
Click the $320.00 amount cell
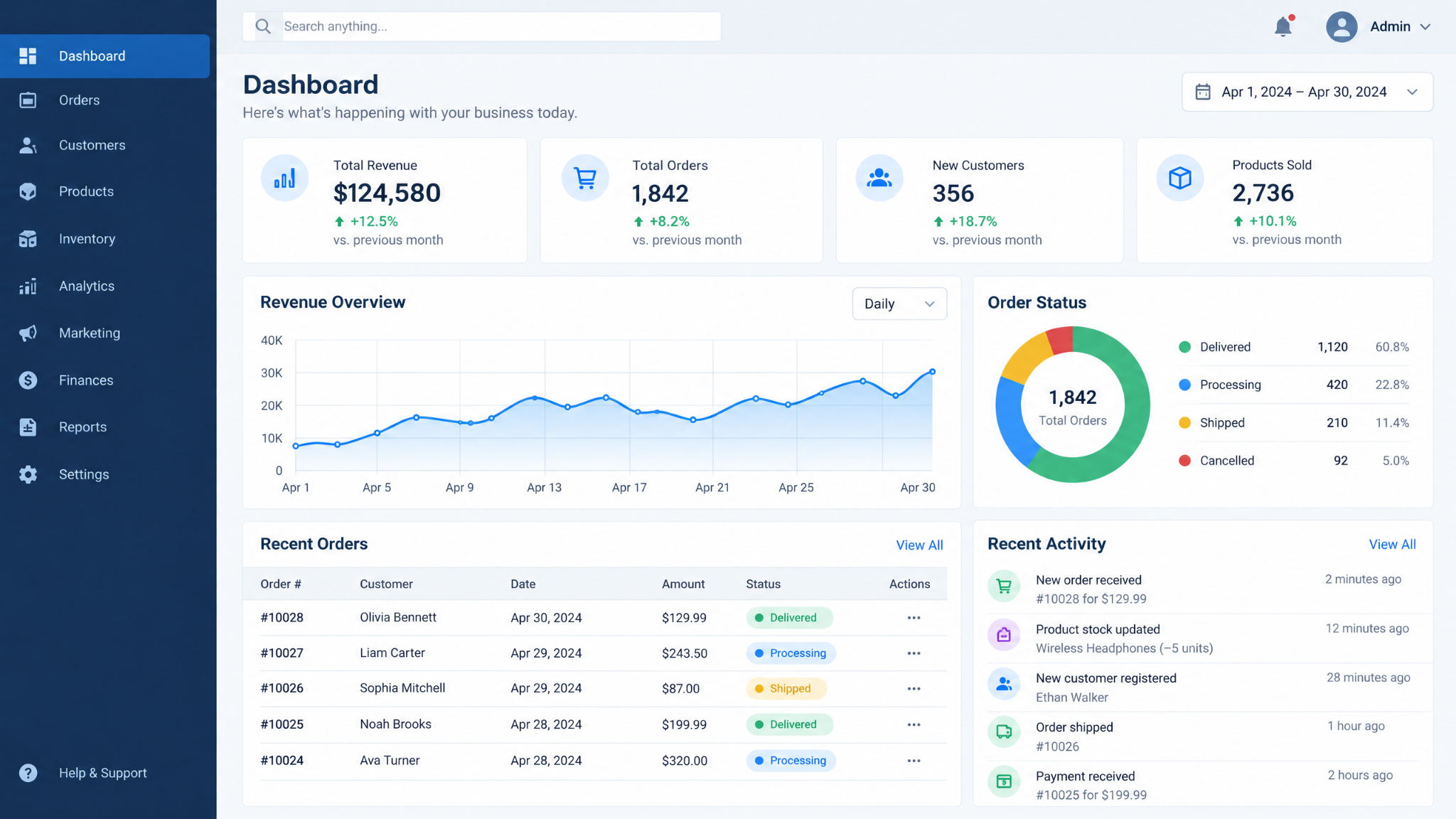click(685, 761)
